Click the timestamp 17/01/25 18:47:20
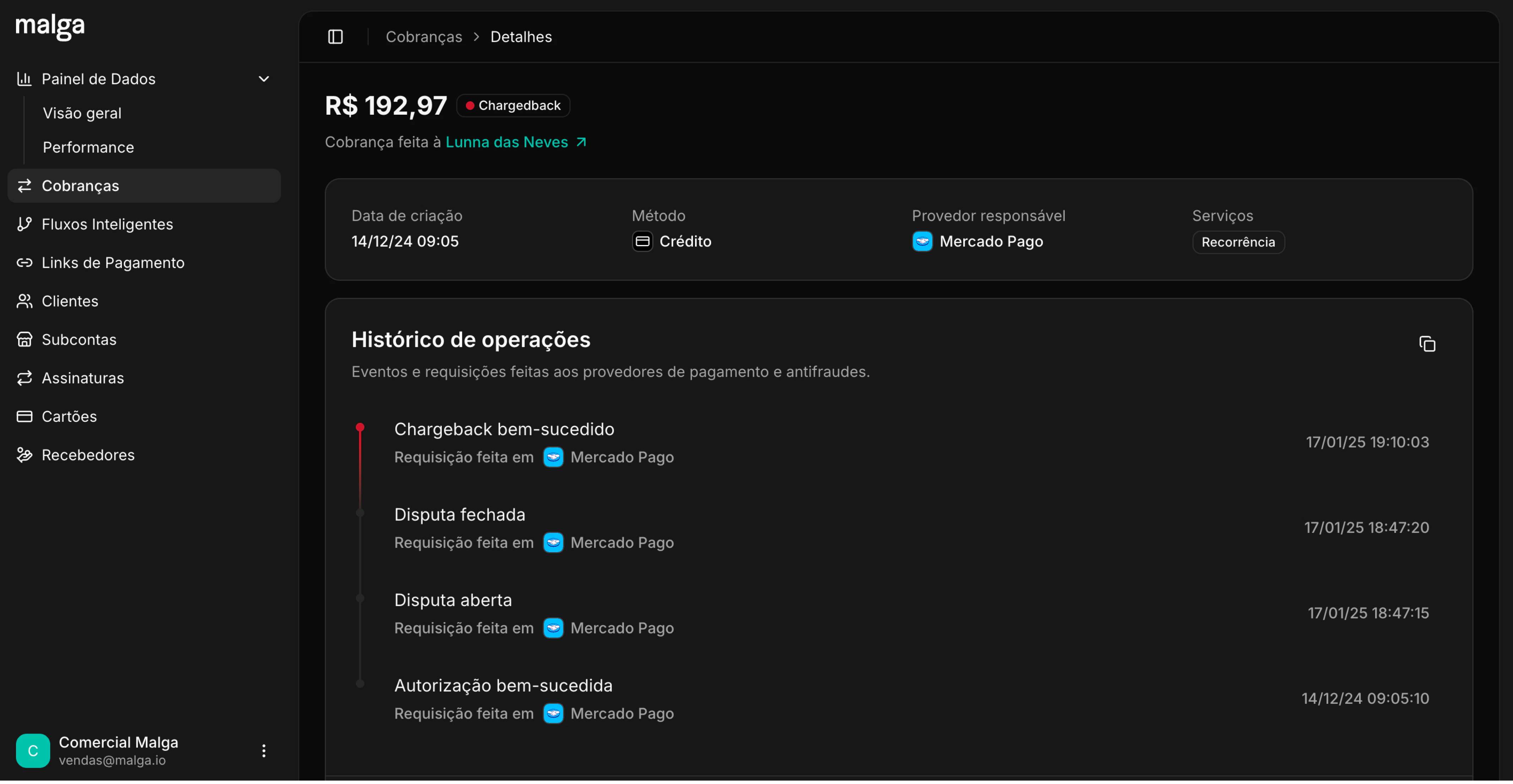The height and width of the screenshot is (784, 1513). pos(1366,528)
